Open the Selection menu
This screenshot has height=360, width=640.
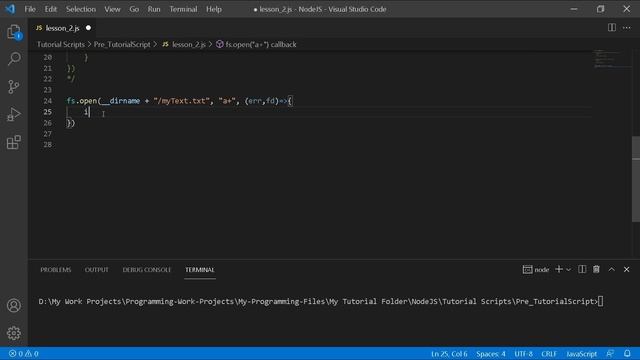pyautogui.click(x=81, y=9)
